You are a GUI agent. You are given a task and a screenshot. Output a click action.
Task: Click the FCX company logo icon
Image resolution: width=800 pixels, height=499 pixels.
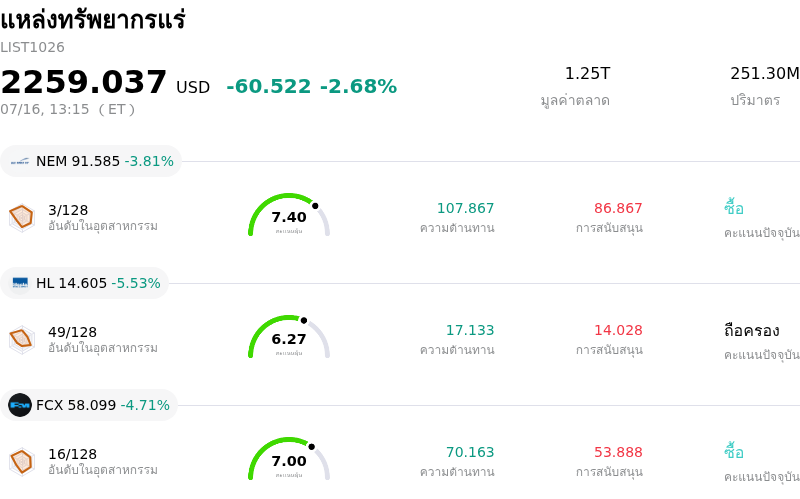pos(20,405)
